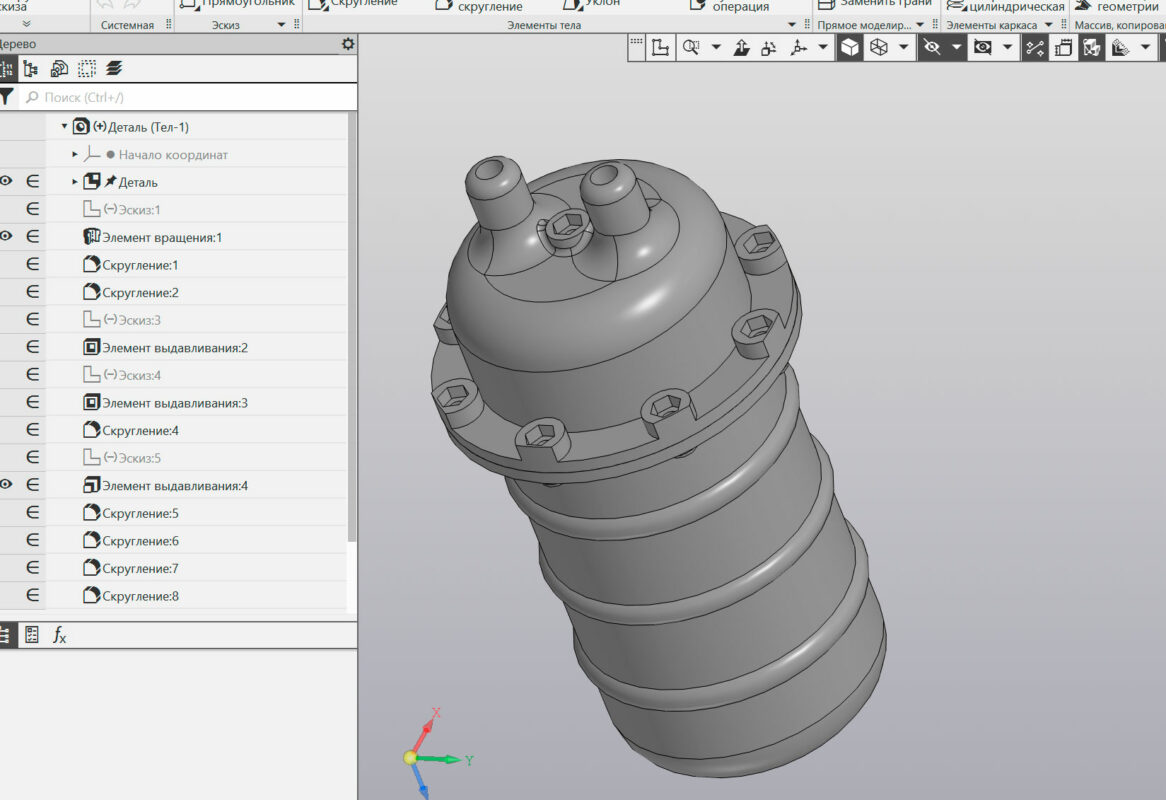Toggle visibility eye of Элемент вращения:1
The height and width of the screenshot is (800, 1166).
[7, 236]
